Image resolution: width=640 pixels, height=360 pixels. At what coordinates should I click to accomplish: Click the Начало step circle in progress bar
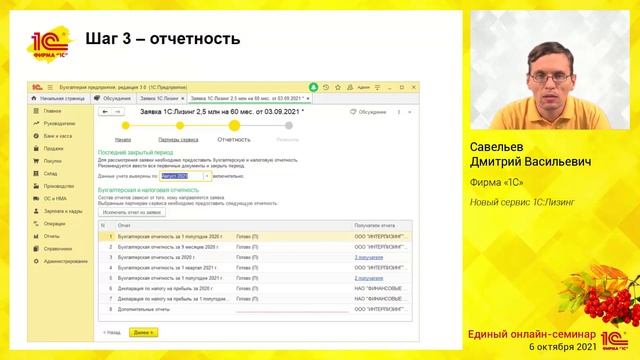click(126, 126)
